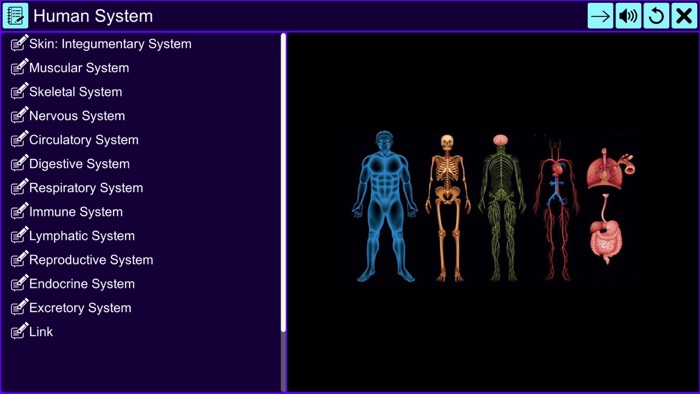
Task: Click edit icon beside Nervous System
Action: [x=19, y=115]
